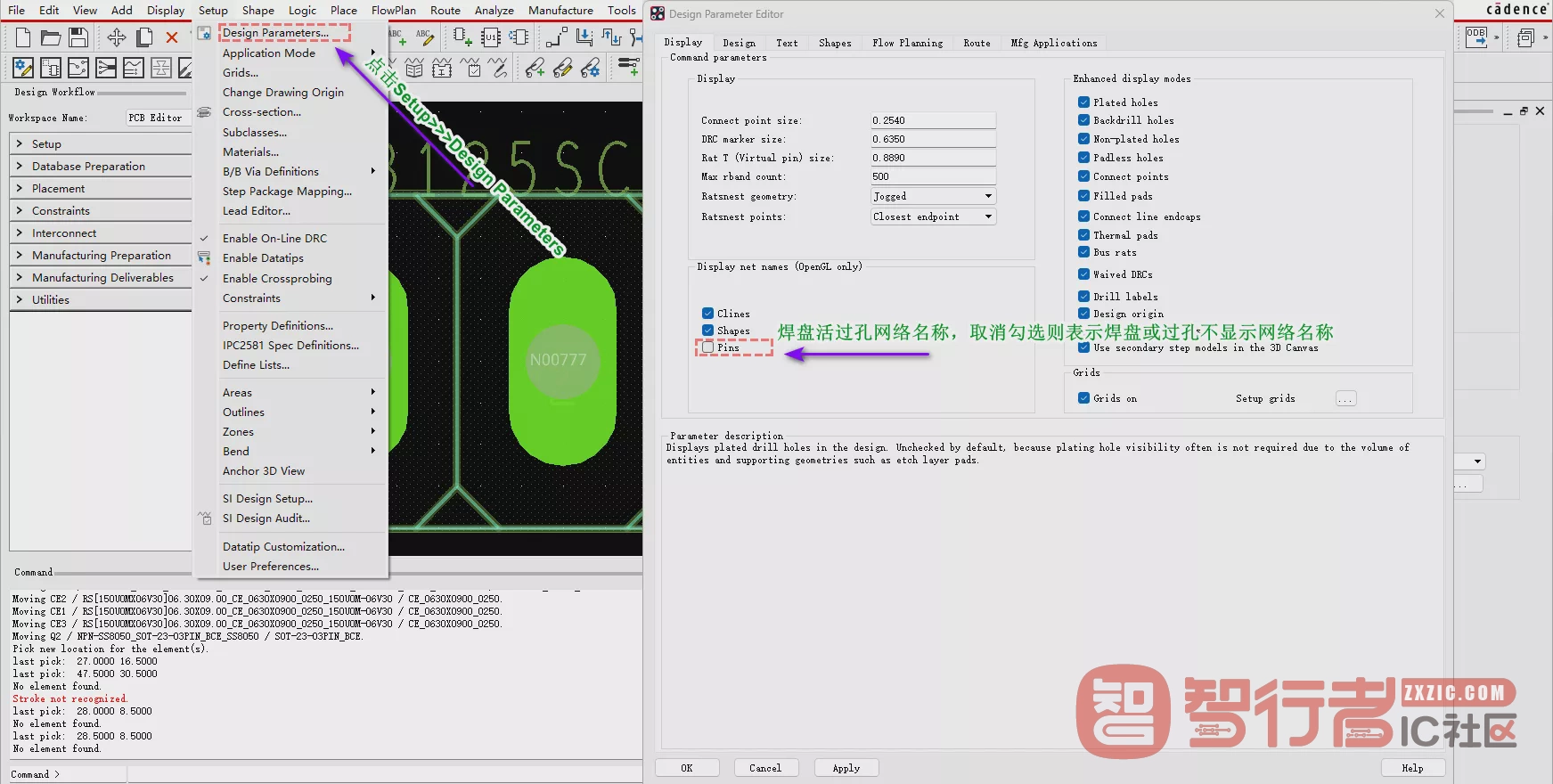Click the Apply button
This screenshot has width=1553, height=784.
[846, 768]
